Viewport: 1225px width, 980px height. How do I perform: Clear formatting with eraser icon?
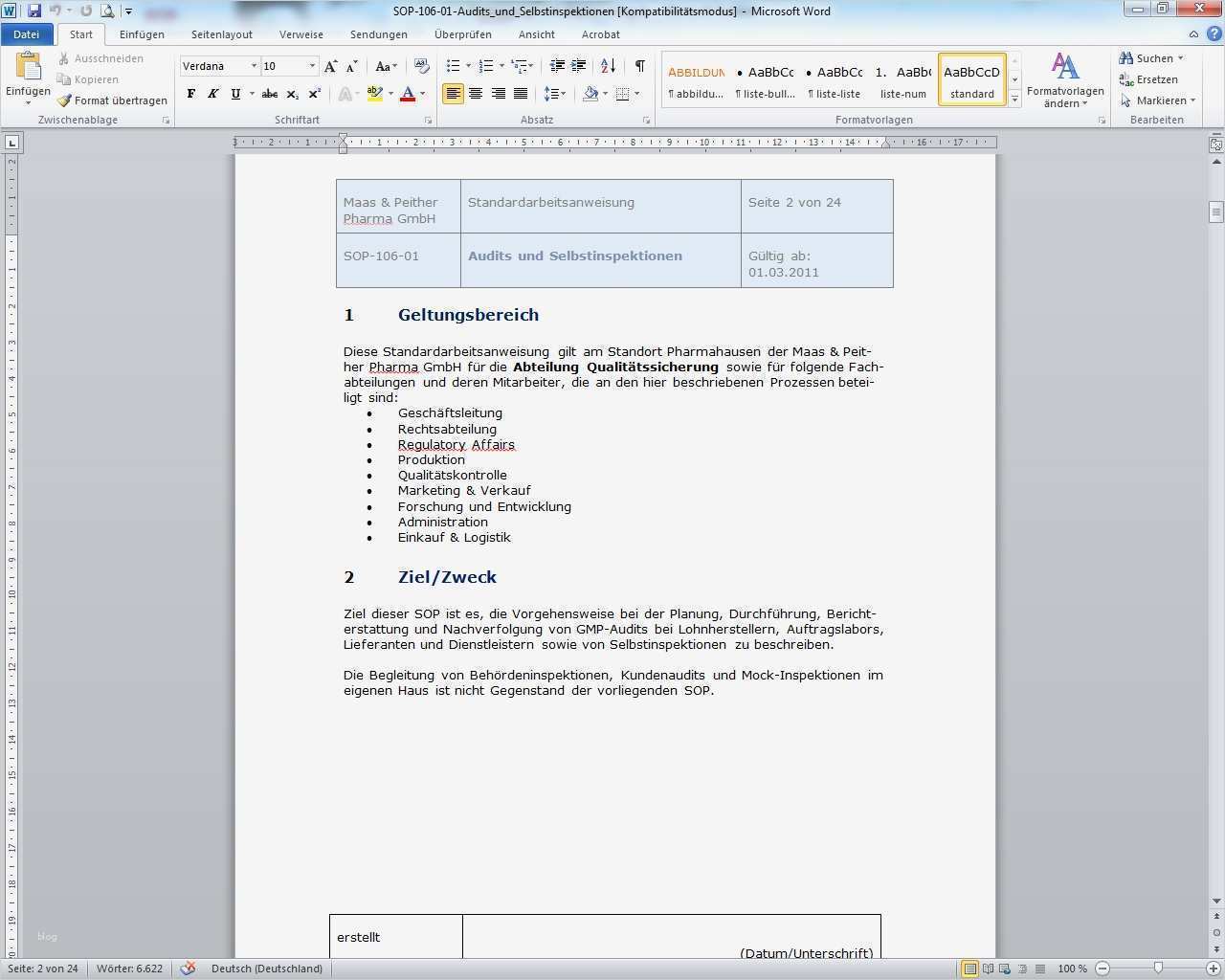pyautogui.click(x=422, y=66)
